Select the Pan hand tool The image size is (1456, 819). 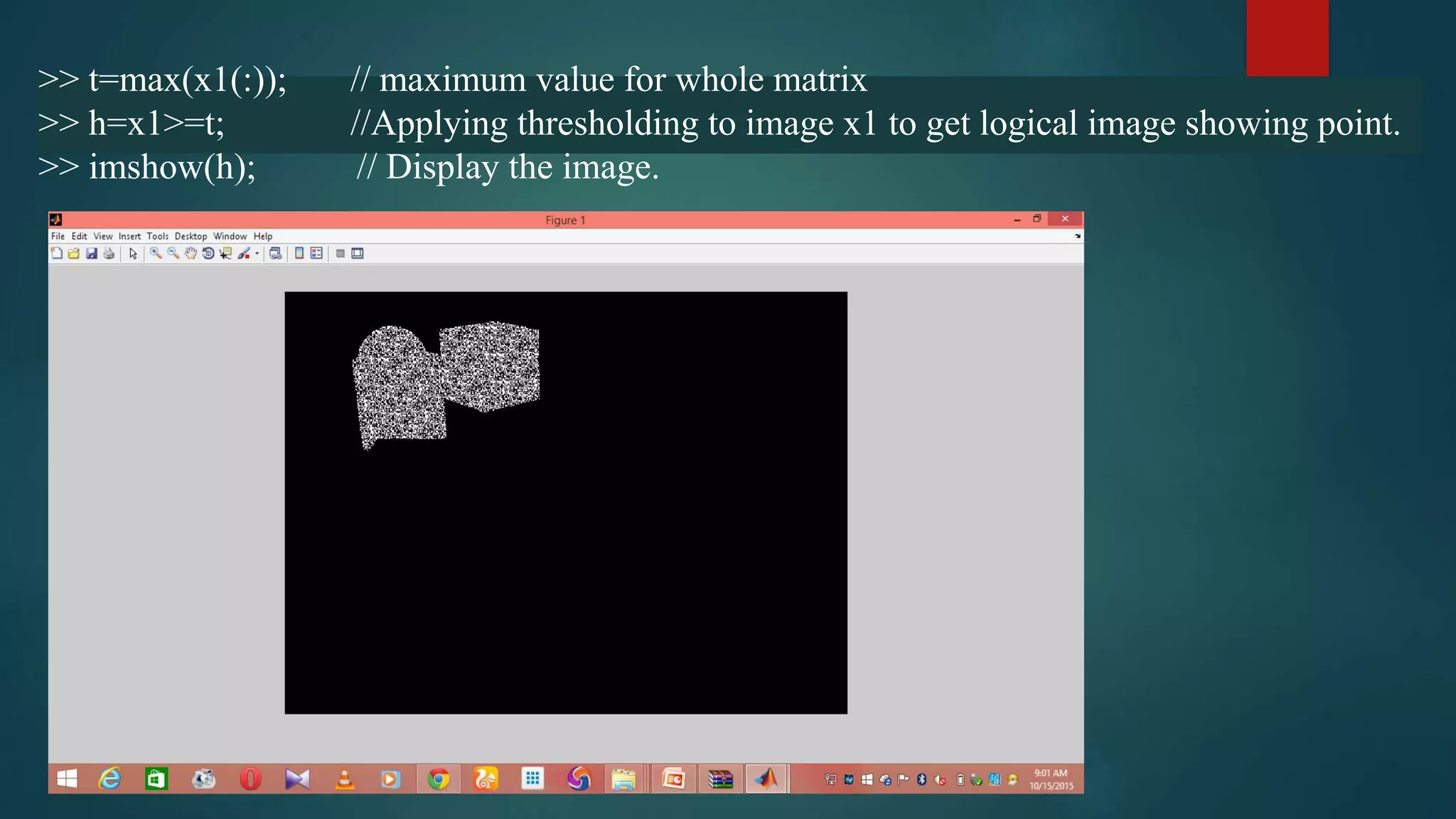point(191,253)
